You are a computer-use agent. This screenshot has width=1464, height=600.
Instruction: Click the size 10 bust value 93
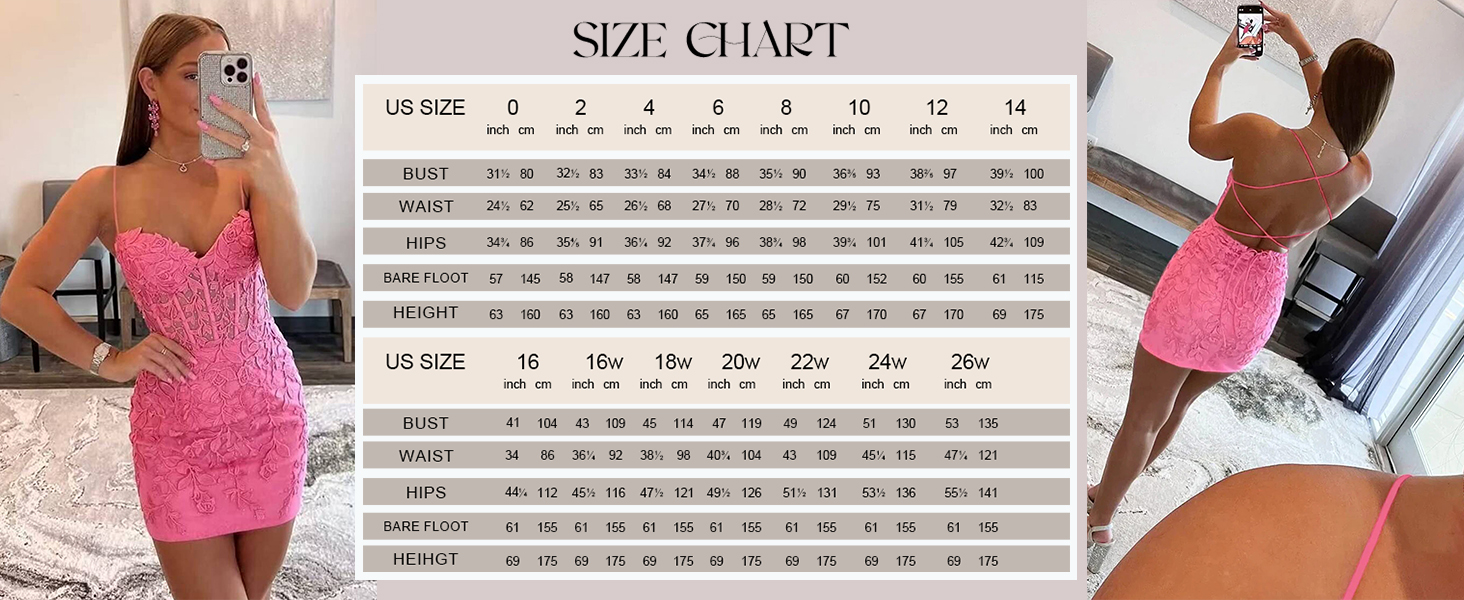pos(873,174)
